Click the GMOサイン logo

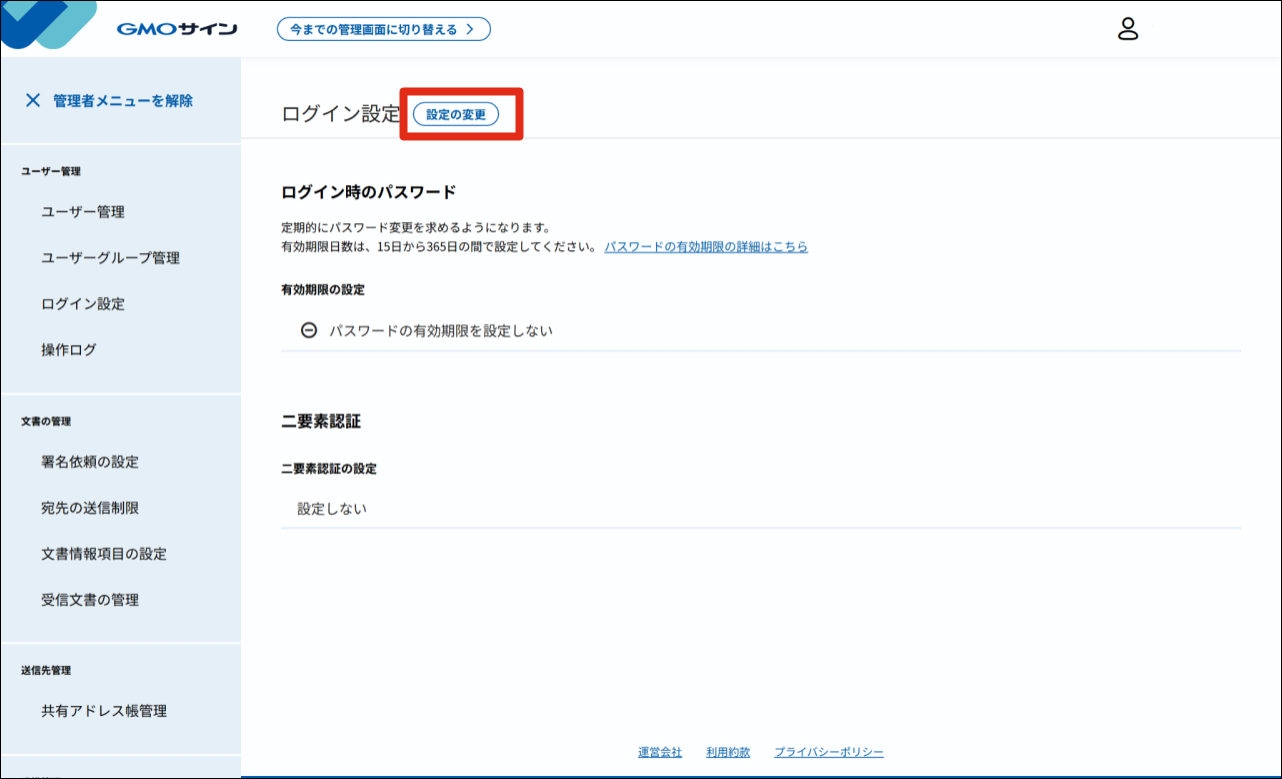175,28
